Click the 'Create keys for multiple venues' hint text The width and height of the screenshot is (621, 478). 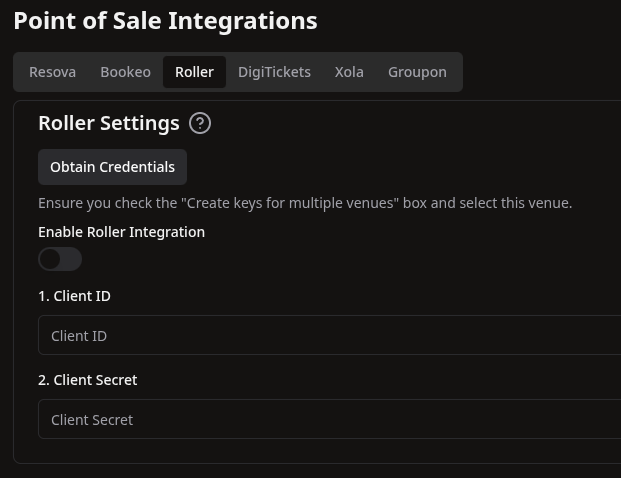click(305, 203)
